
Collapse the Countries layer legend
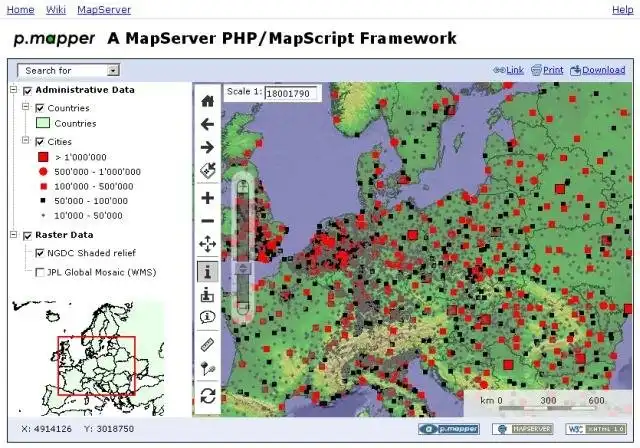coord(26,106)
